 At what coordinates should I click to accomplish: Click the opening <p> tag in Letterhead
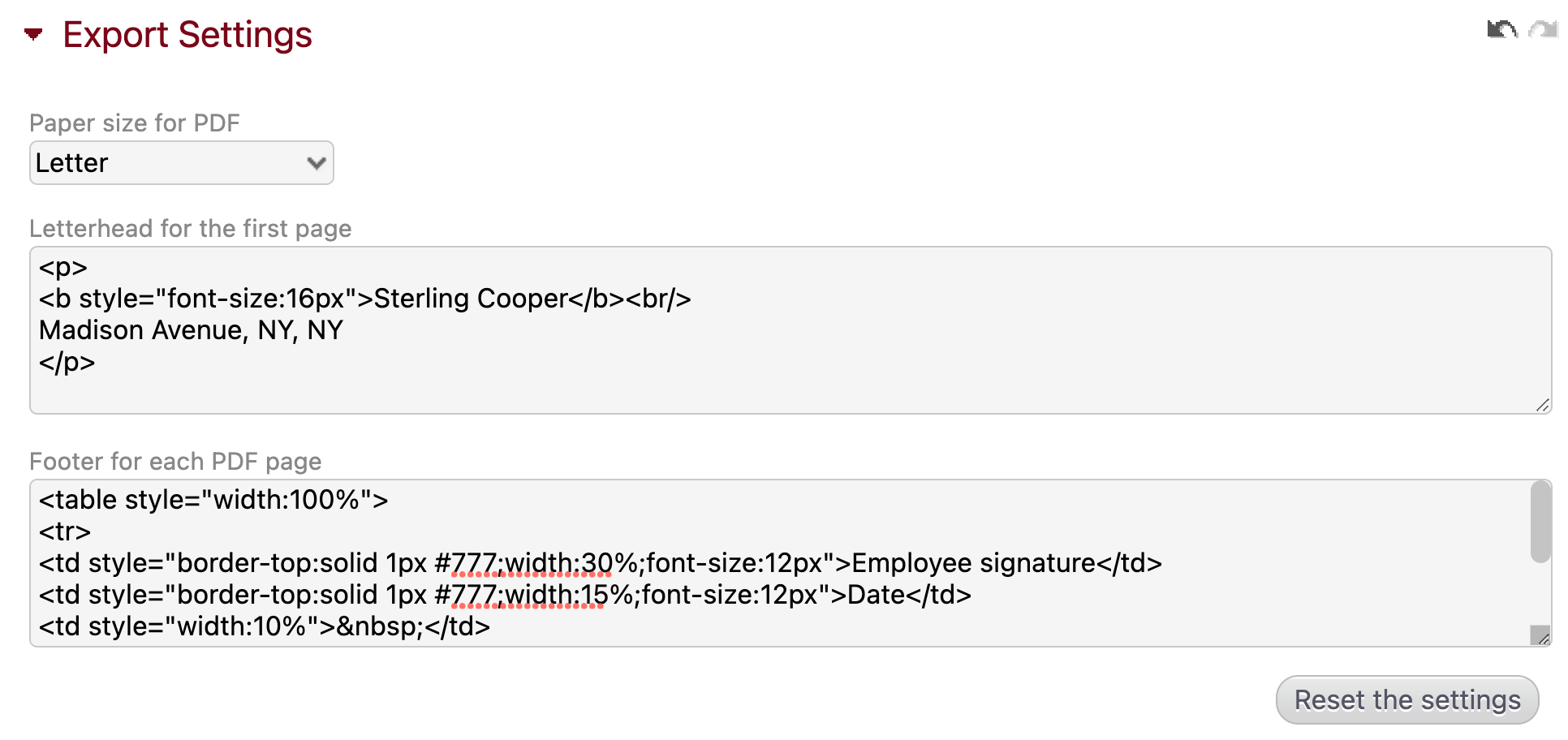62,267
